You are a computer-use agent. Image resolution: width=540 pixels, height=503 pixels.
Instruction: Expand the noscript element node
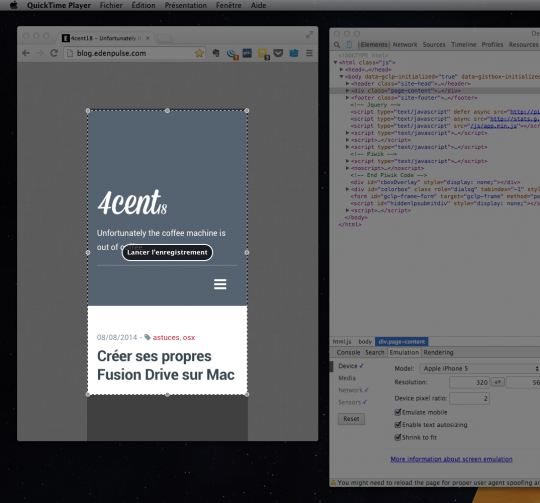coord(347,168)
